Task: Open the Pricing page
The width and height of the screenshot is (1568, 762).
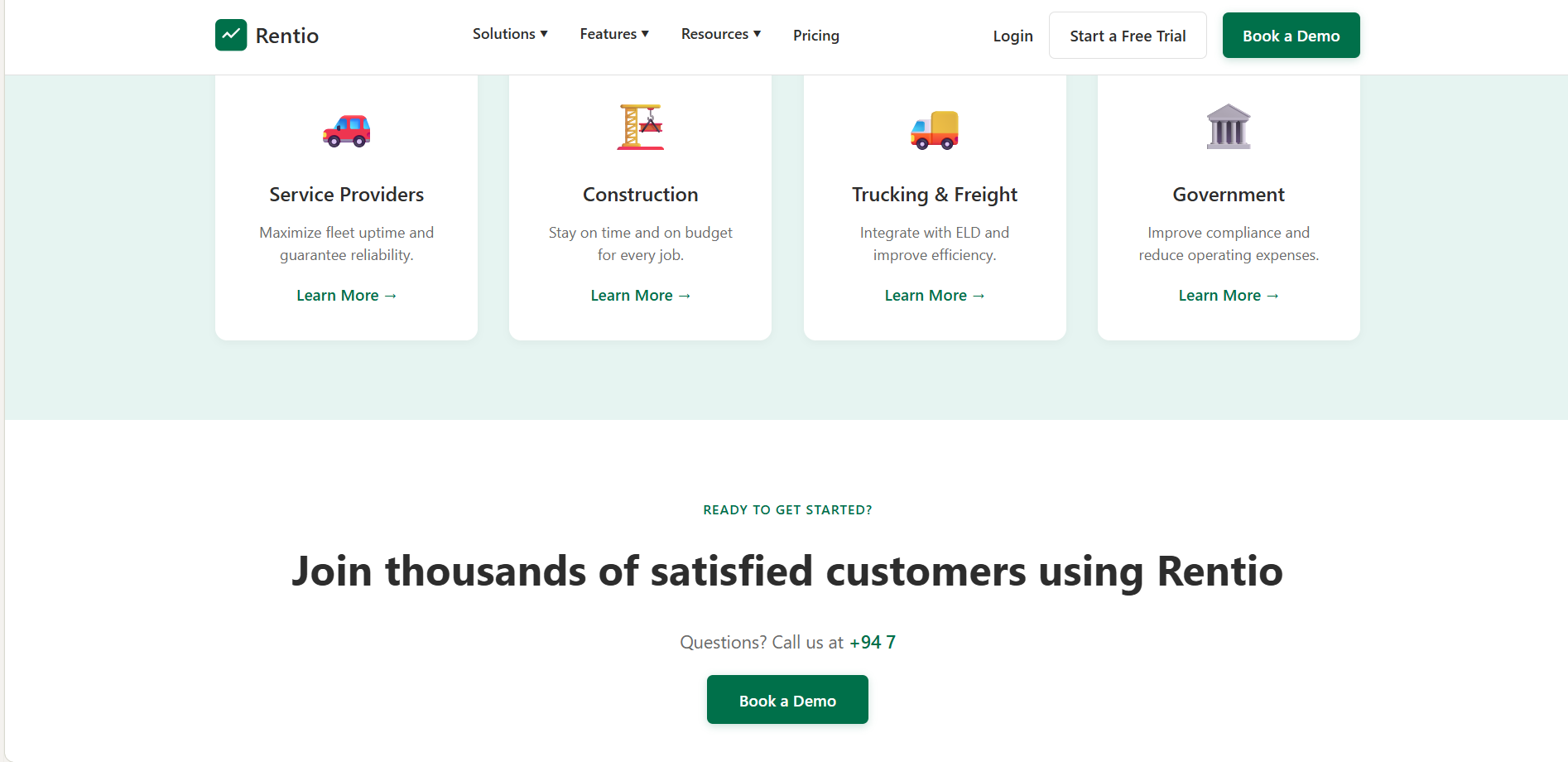Action: [x=815, y=36]
